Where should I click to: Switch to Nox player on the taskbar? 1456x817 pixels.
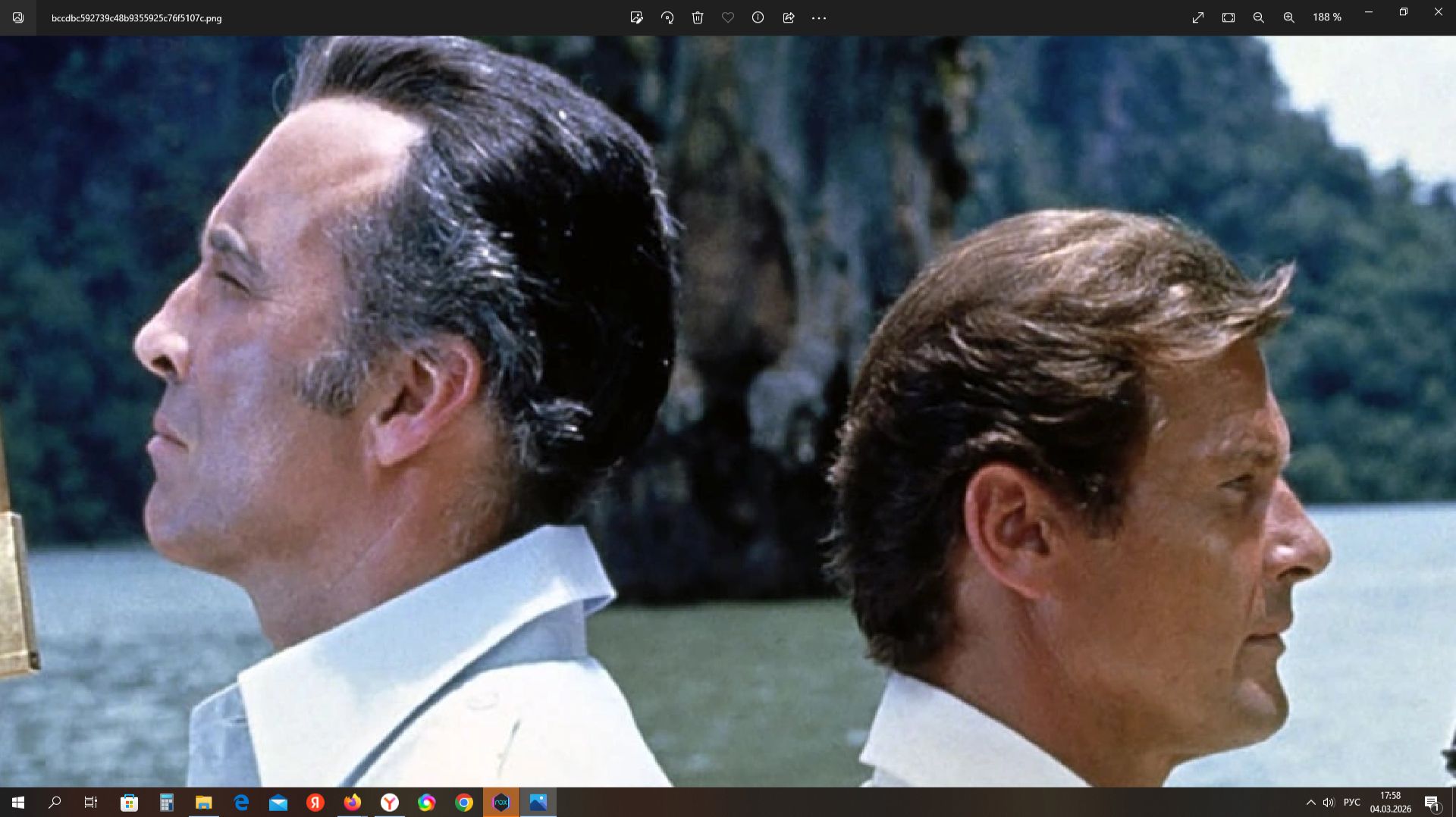pyautogui.click(x=501, y=803)
